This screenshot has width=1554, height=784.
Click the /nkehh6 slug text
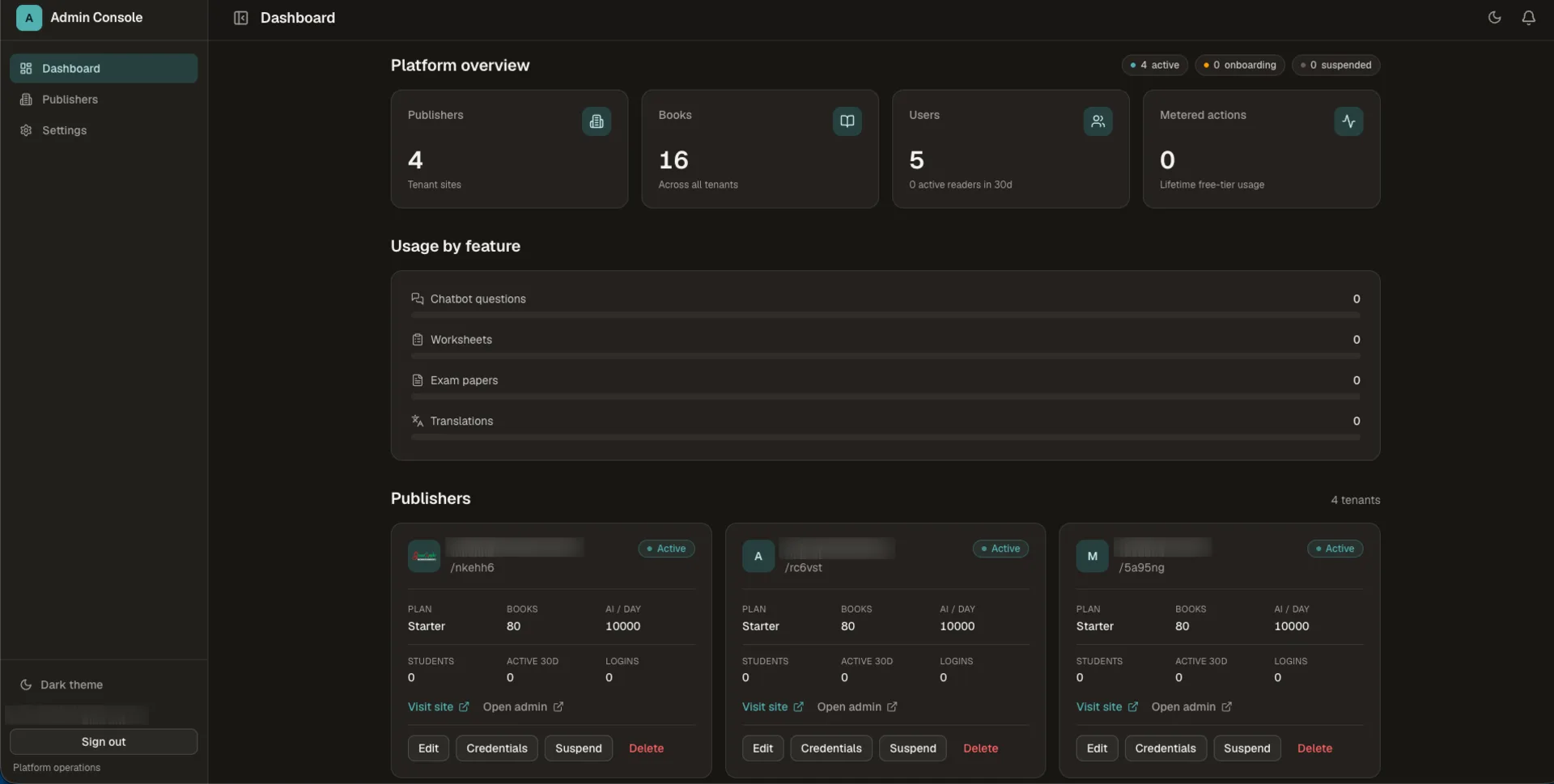pyautogui.click(x=472, y=568)
